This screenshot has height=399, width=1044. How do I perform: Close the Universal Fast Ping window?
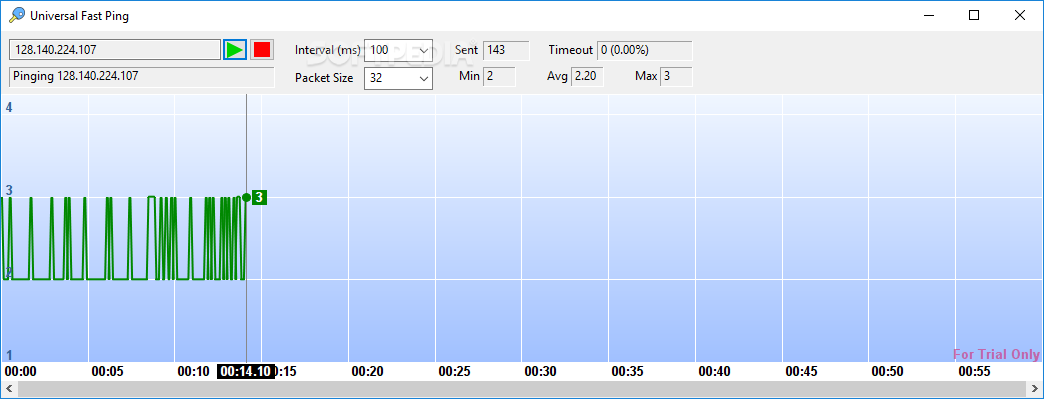coord(1020,15)
